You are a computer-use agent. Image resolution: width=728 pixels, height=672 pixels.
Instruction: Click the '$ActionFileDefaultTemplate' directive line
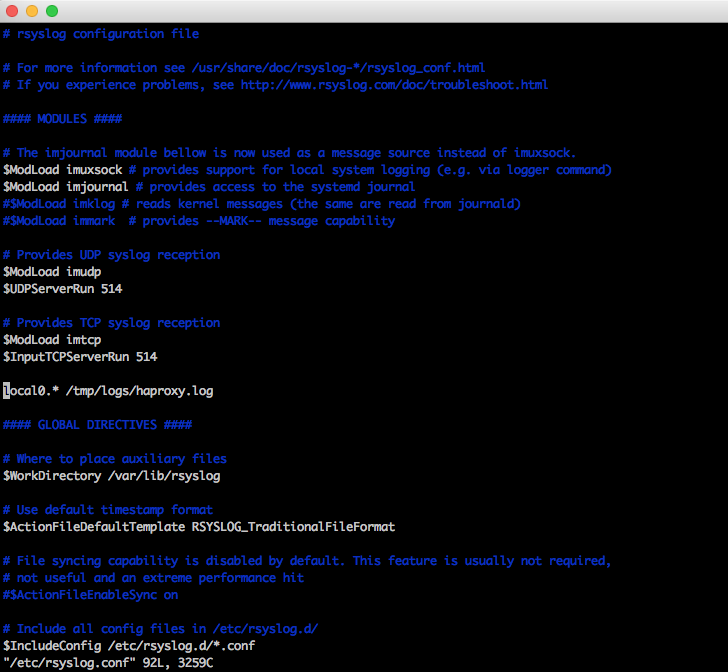coord(199,527)
